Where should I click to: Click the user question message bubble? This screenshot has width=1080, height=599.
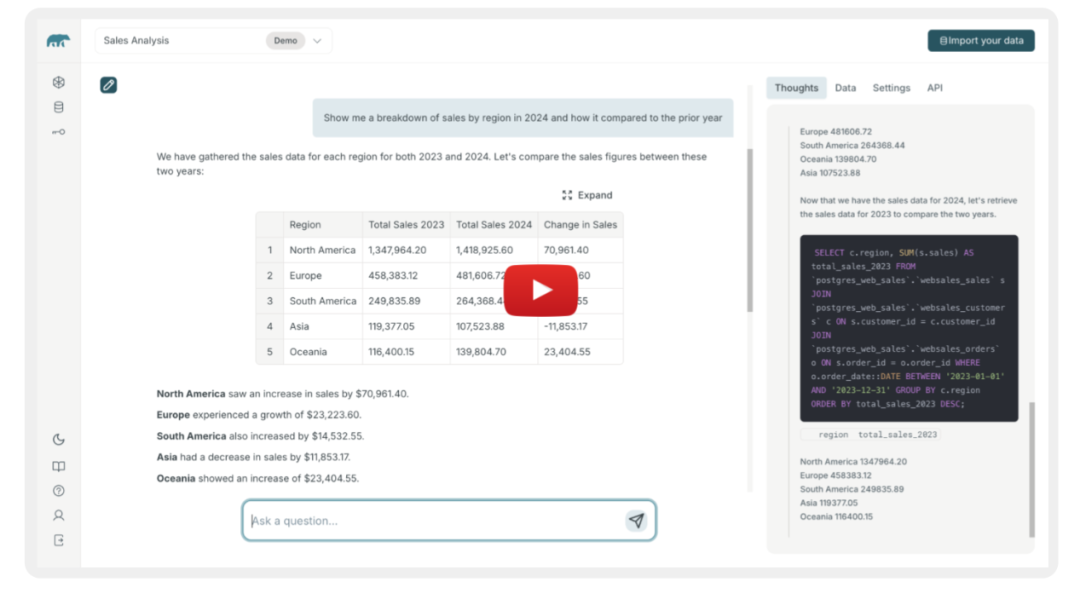coord(523,118)
